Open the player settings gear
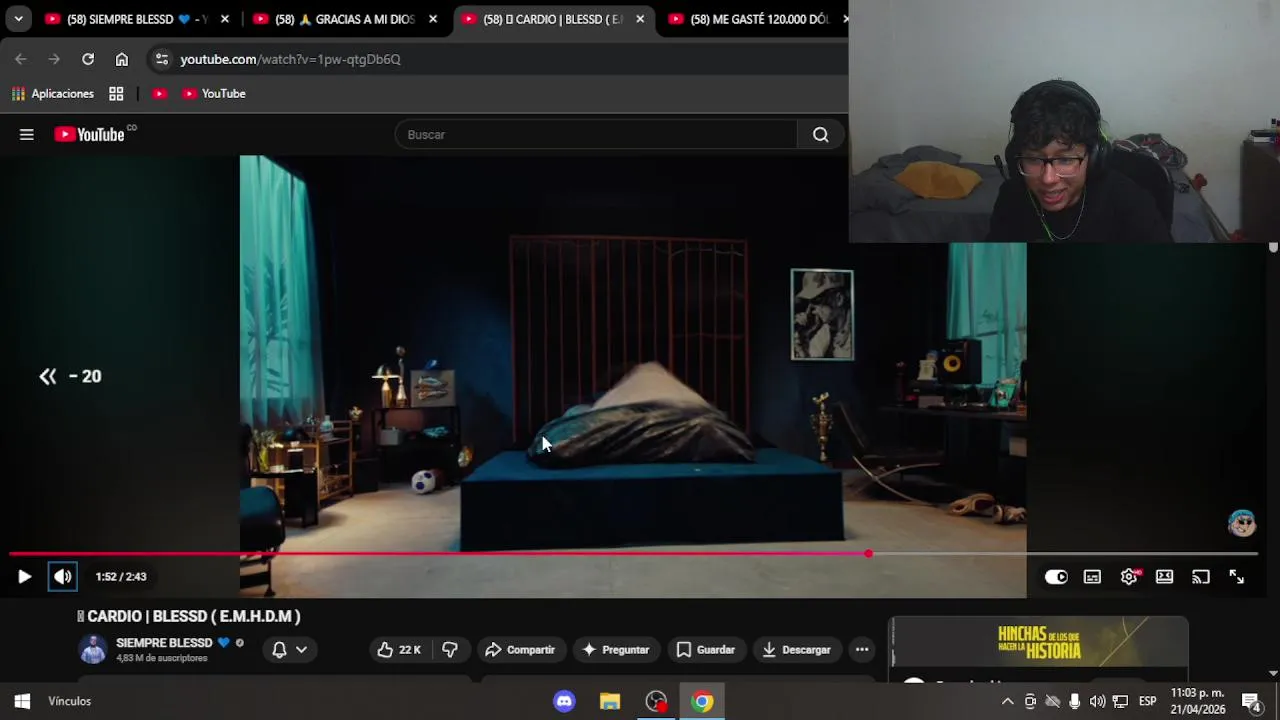 point(1129,577)
